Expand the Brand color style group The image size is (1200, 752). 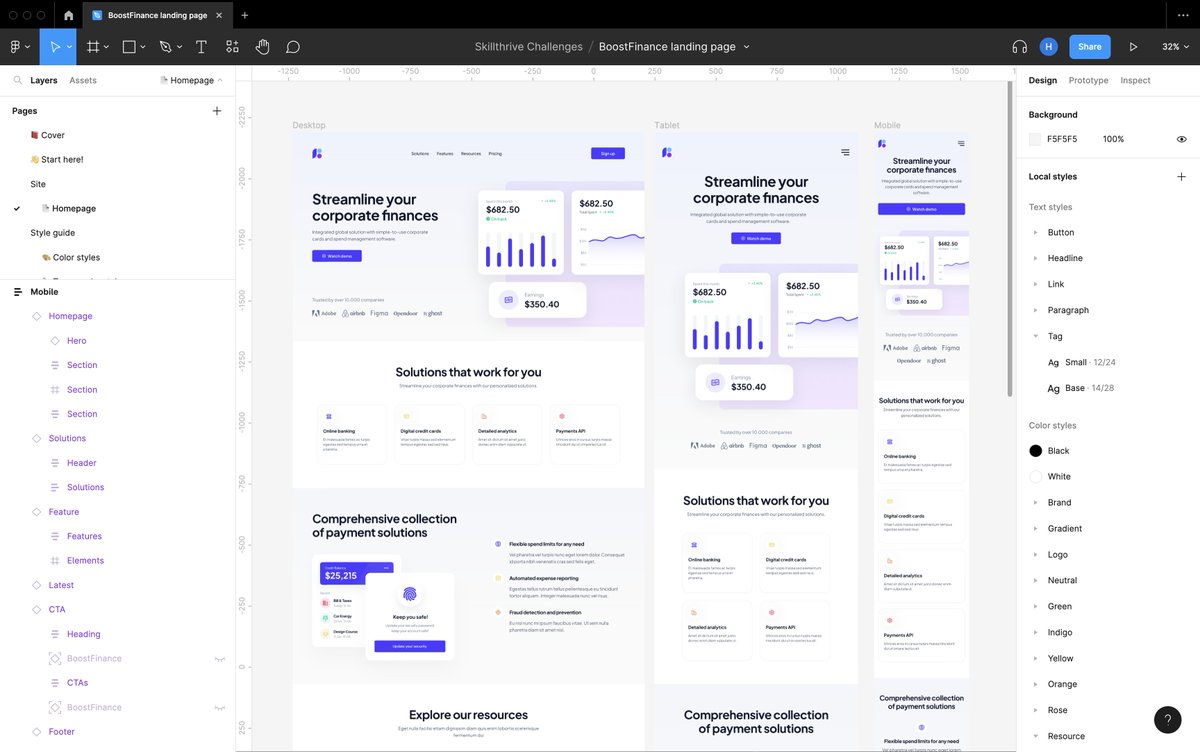pos(1036,503)
